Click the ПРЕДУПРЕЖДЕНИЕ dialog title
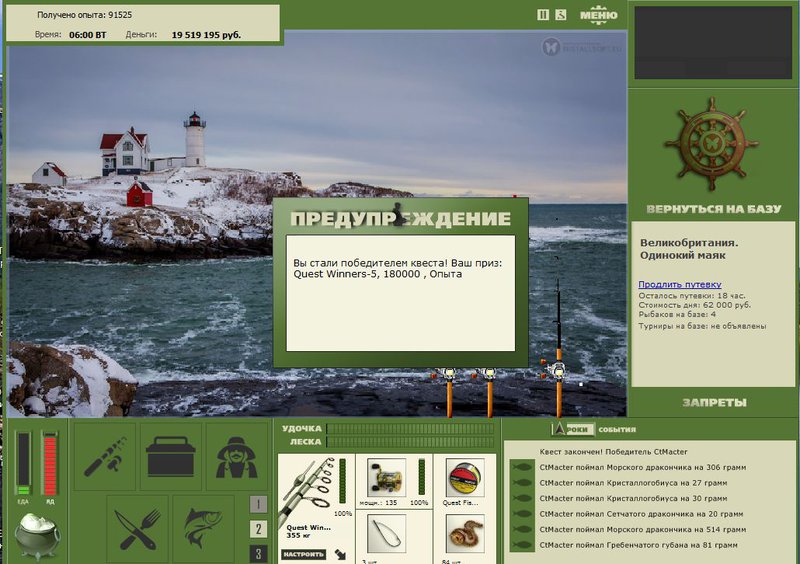The height and width of the screenshot is (564, 800). [x=401, y=218]
